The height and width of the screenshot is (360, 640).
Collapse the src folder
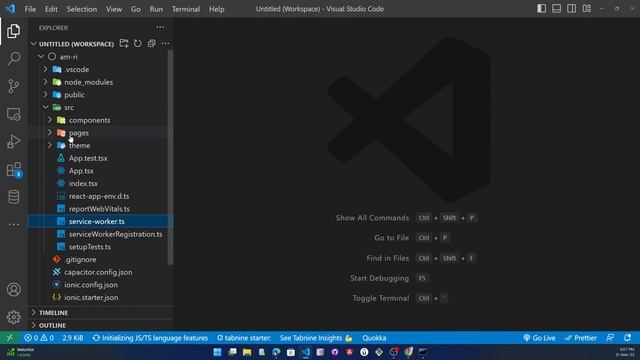tap(45, 107)
